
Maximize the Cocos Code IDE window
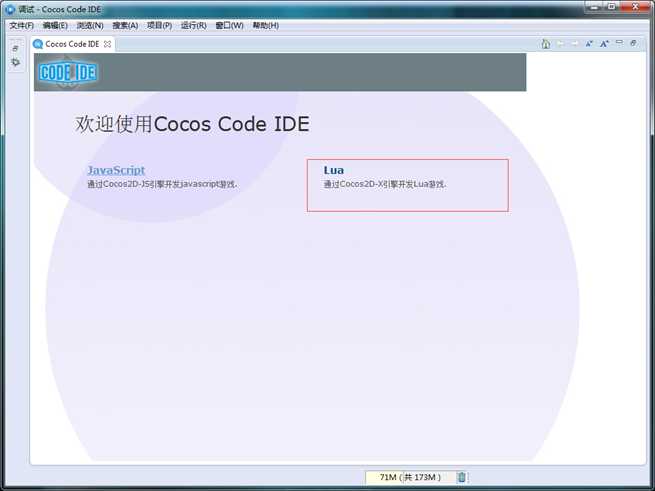tap(612, 6)
